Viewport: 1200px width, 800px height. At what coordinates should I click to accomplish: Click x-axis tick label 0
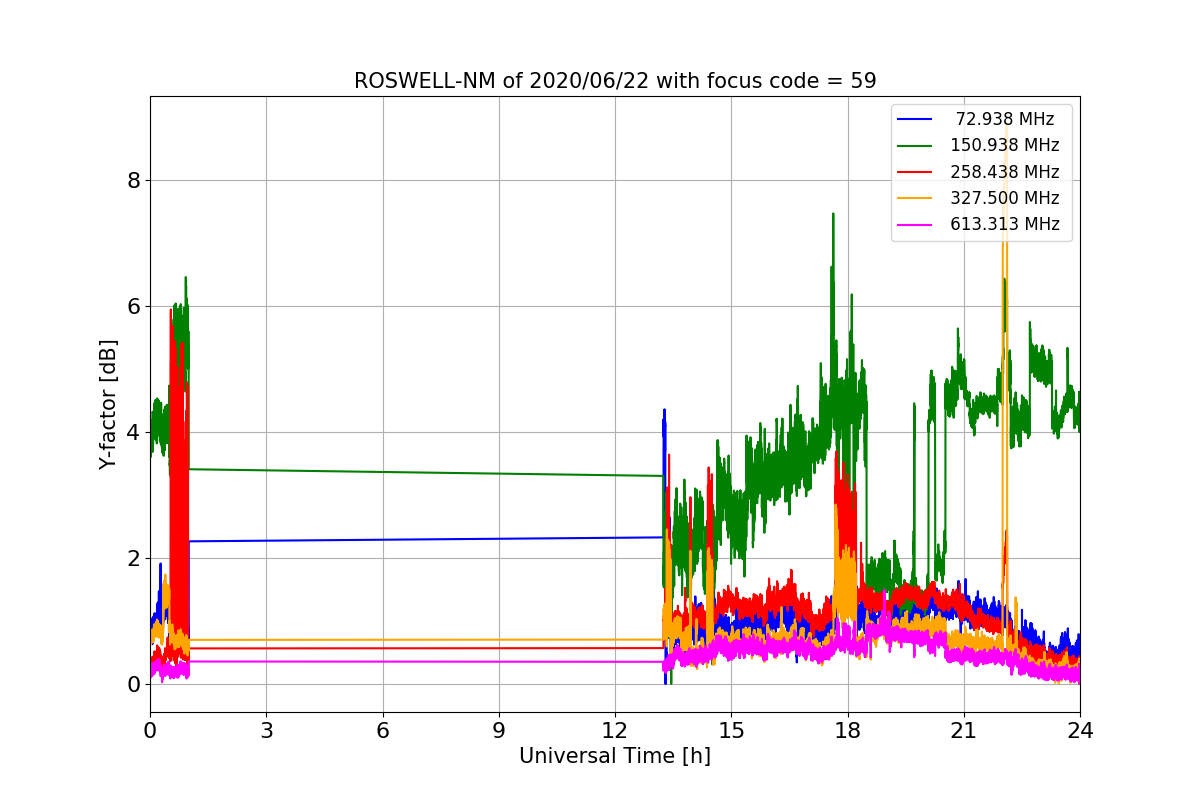pyautogui.click(x=150, y=729)
